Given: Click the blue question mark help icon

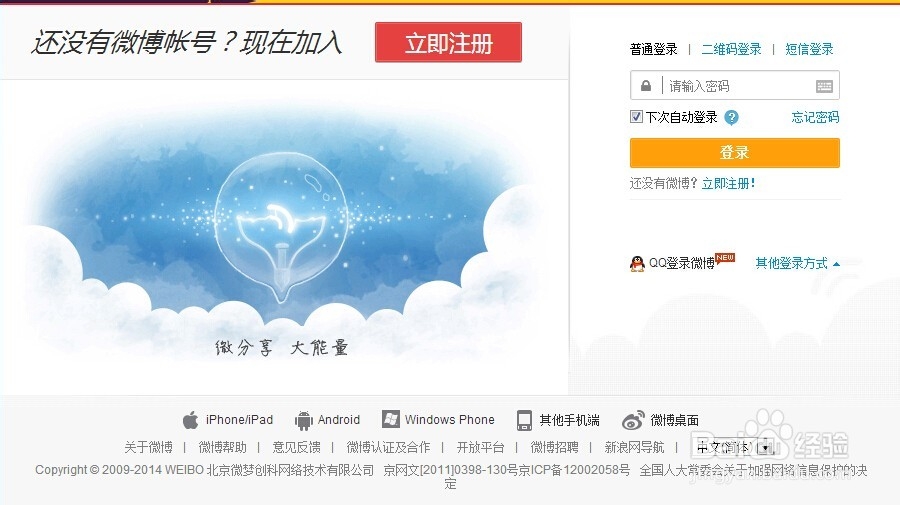Looking at the screenshot, I should (x=731, y=118).
